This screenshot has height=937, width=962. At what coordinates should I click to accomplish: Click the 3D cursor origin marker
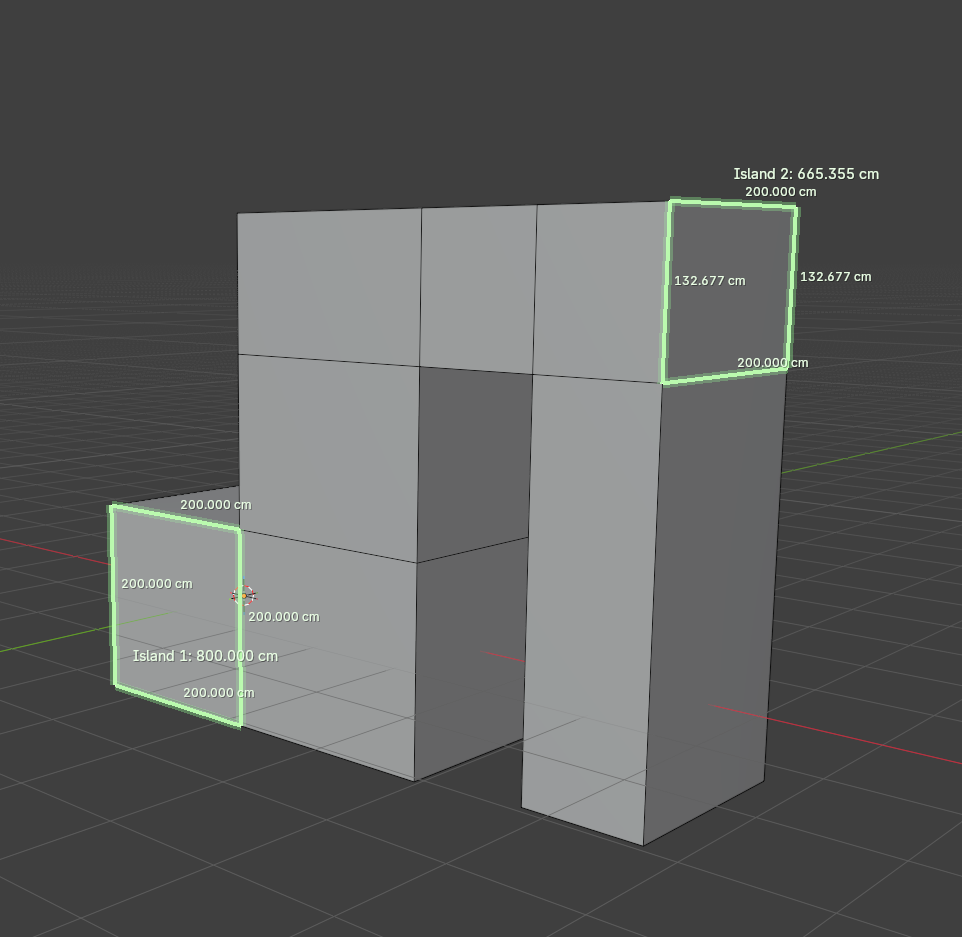[244, 595]
